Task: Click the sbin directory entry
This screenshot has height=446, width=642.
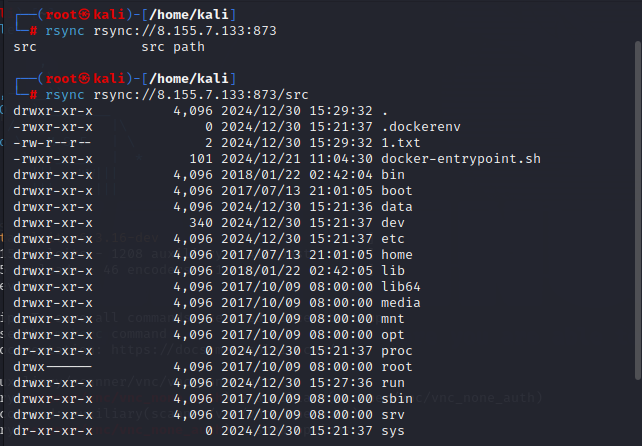Action: click(397, 399)
